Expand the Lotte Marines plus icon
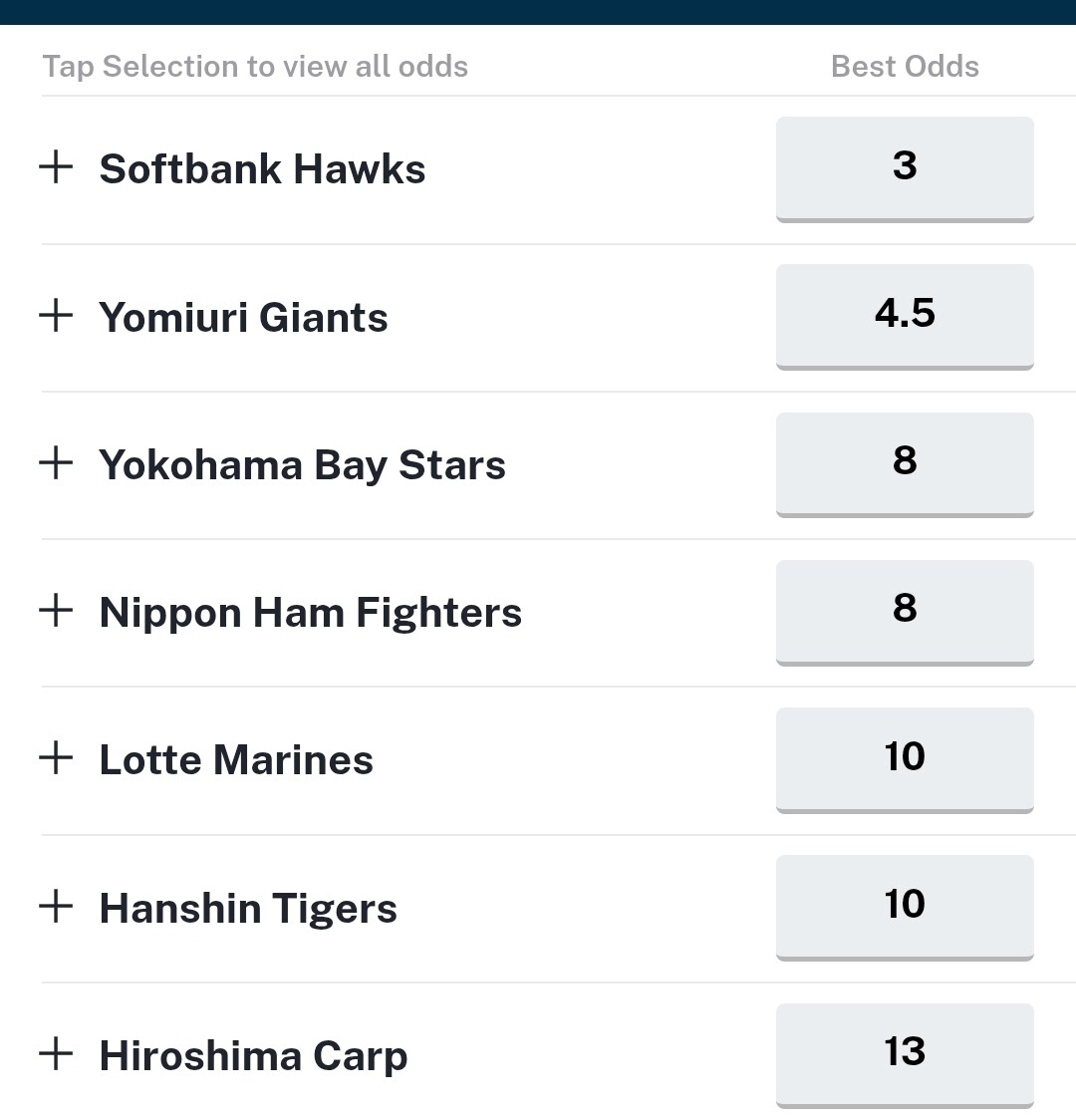The image size is (1076, 1120). pos(56,758)
